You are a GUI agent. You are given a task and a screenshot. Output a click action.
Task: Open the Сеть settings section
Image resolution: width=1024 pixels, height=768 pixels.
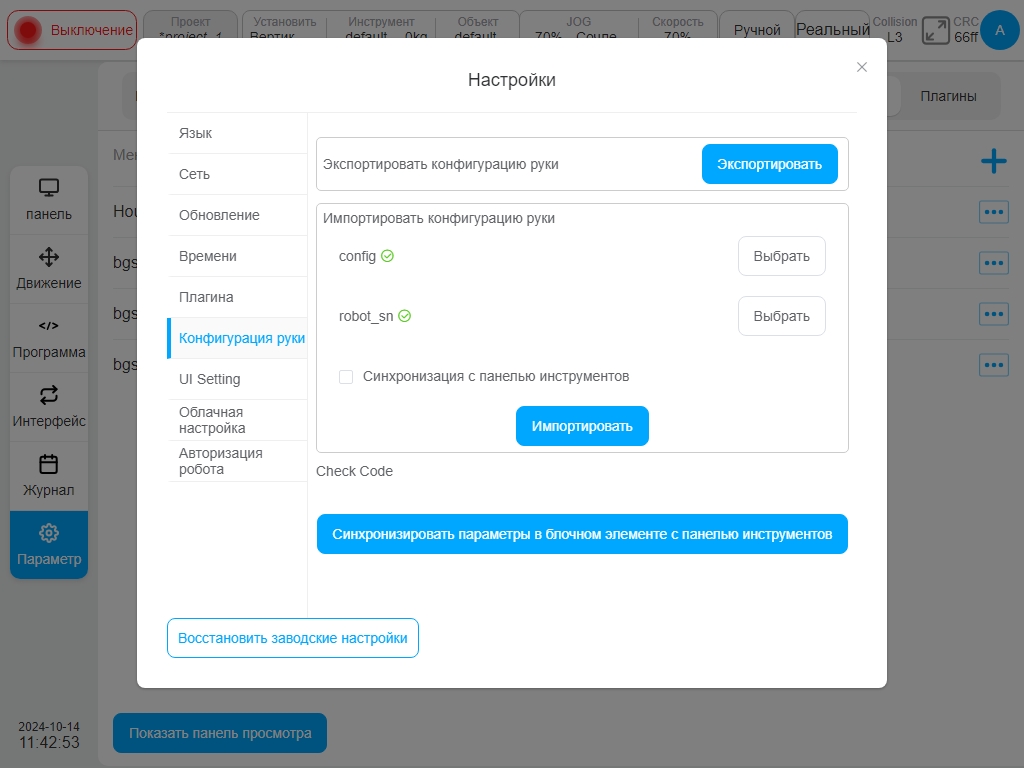[x=237, y=174]
